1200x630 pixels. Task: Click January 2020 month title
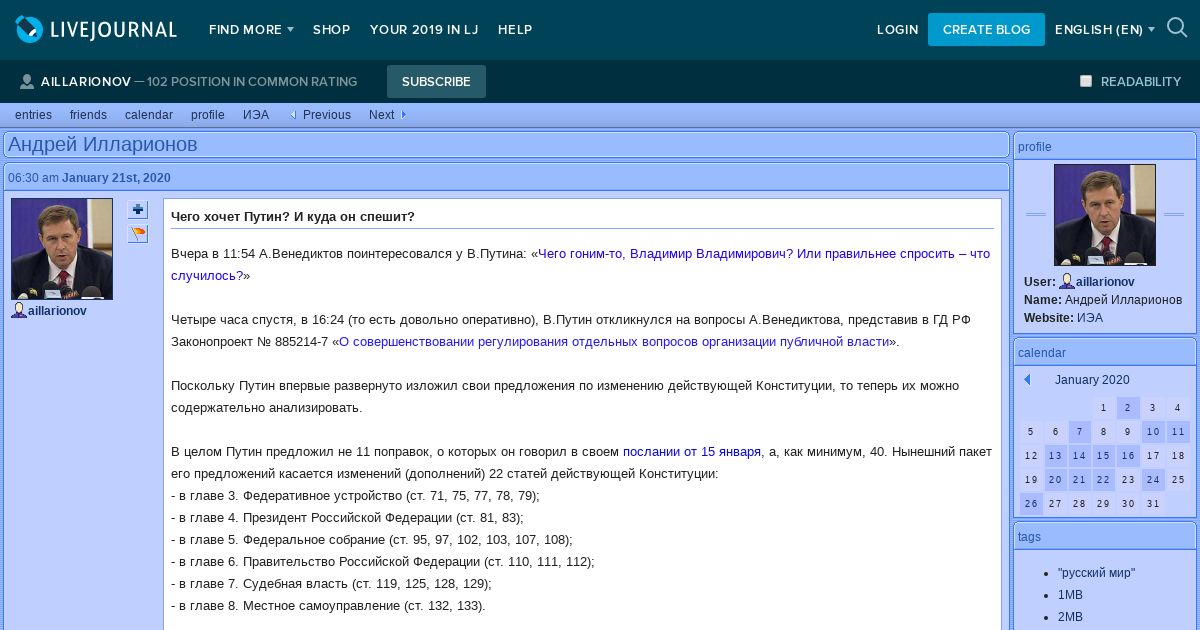1092,380
